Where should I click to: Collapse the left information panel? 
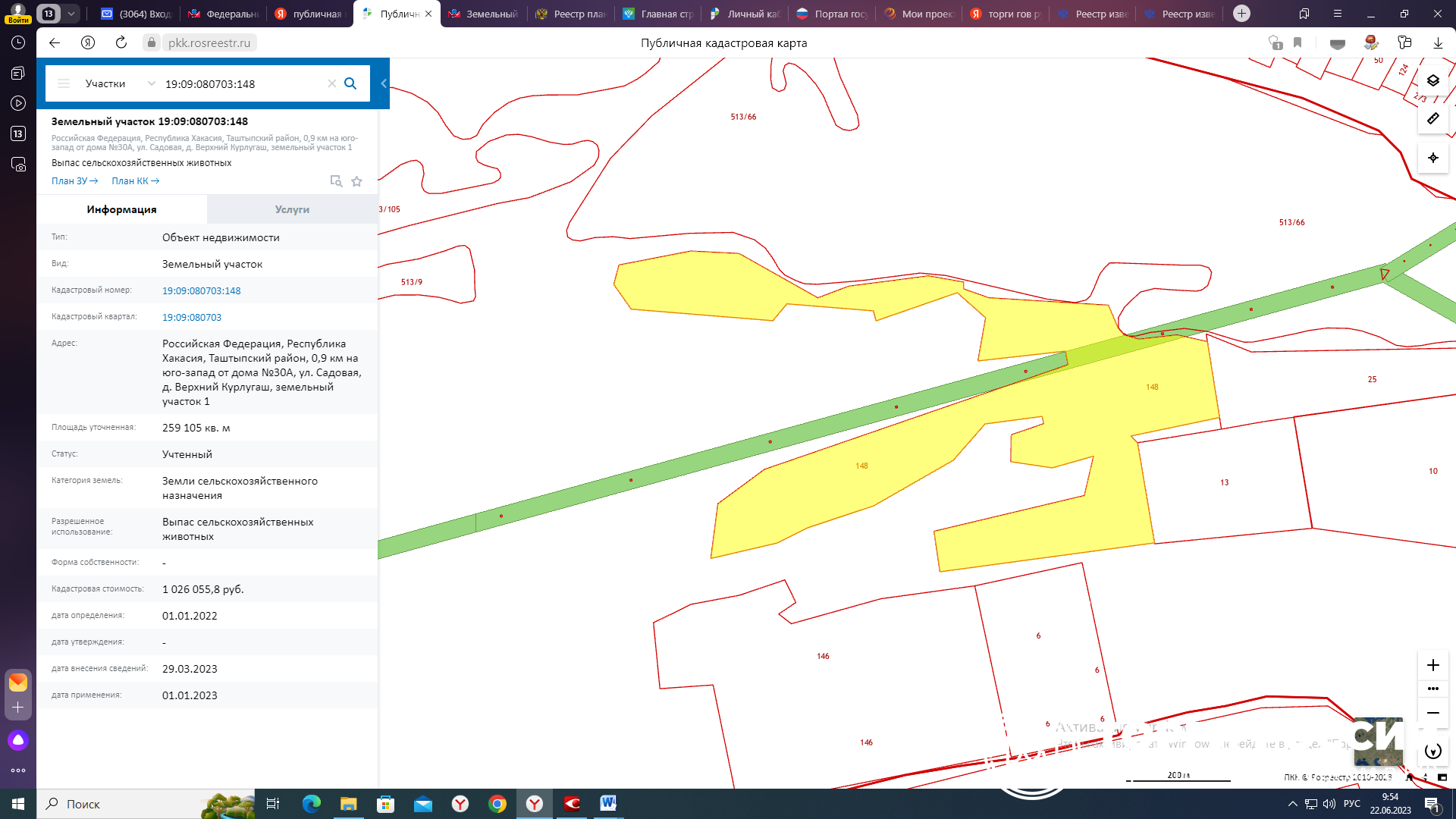pyautogui.click(x=384, y=83)
